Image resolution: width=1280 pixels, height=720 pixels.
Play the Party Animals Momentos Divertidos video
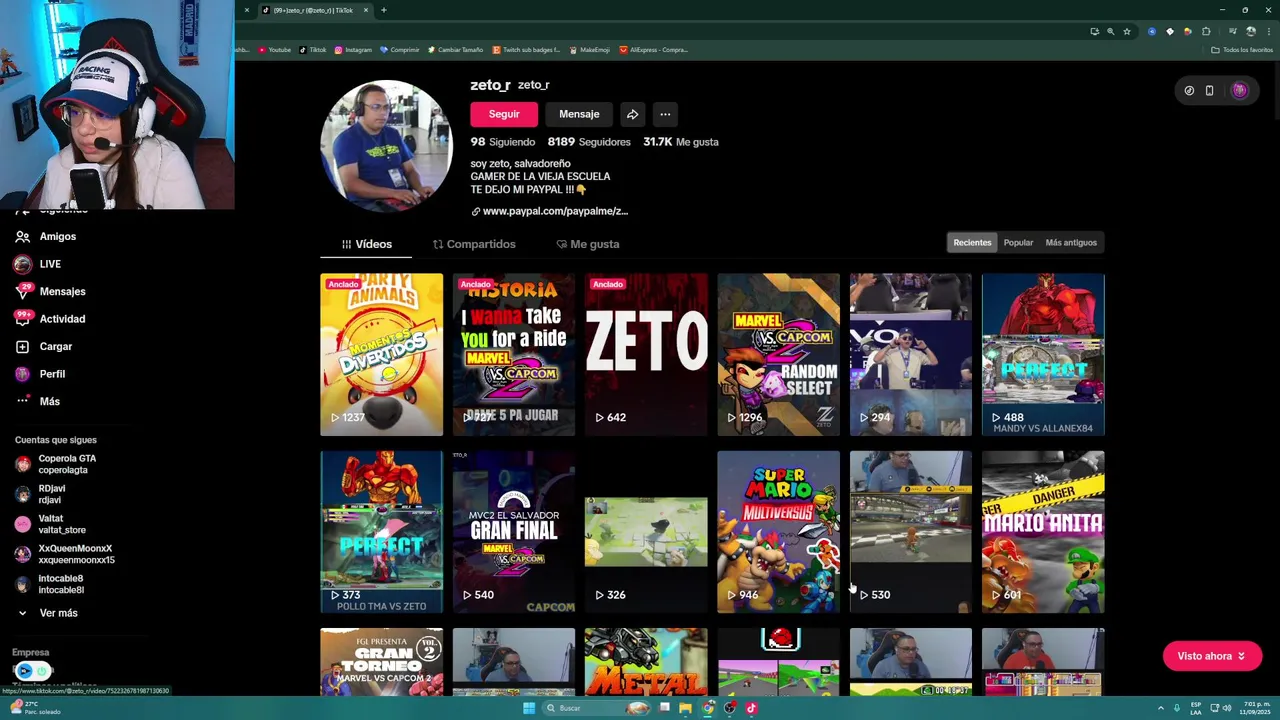[381, 354]
